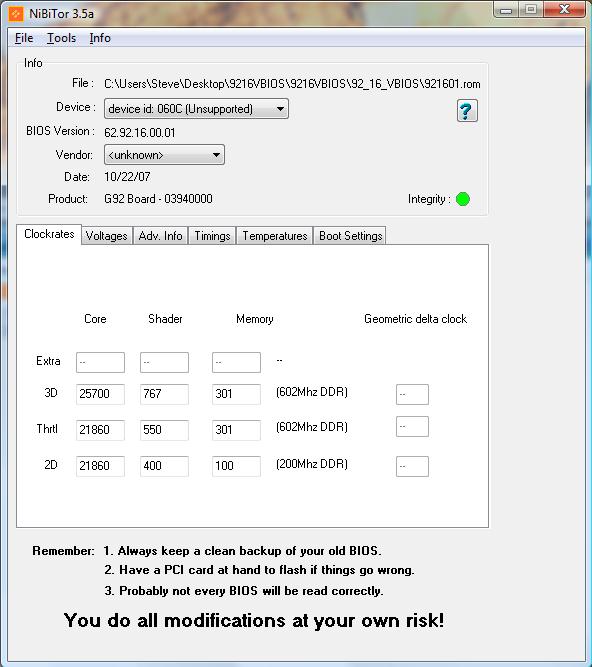Click the file path ending in 921601.rom

(x=292, y=84)
